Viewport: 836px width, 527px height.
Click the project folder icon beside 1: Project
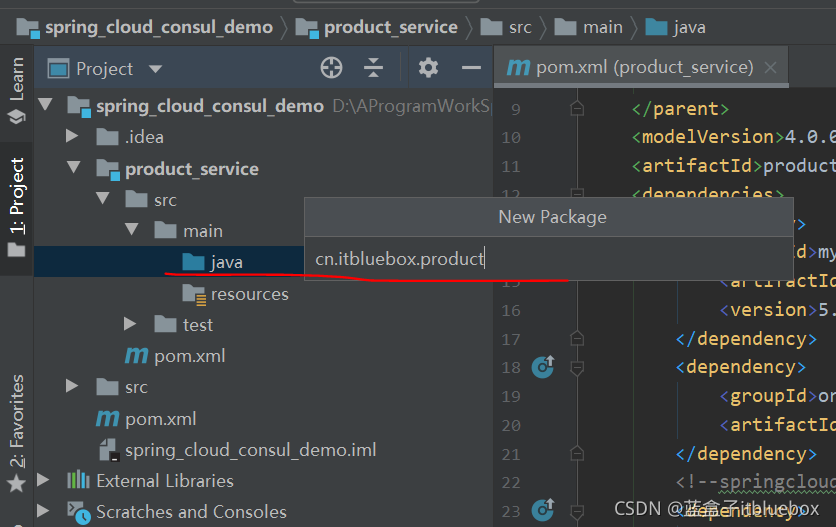click(x=17, y=250)
